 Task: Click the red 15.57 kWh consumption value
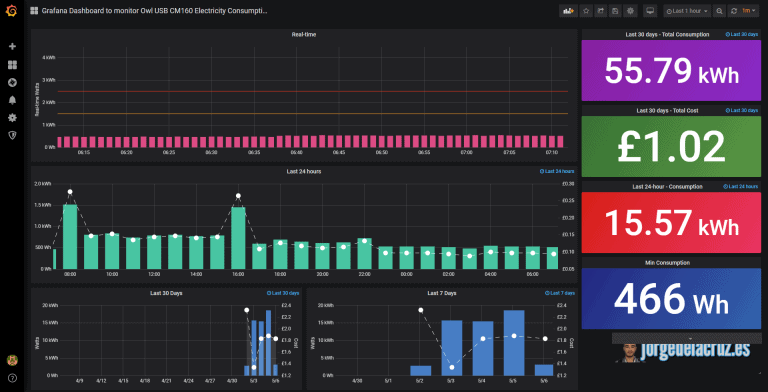pyautogui.click(x=671, y=223)
